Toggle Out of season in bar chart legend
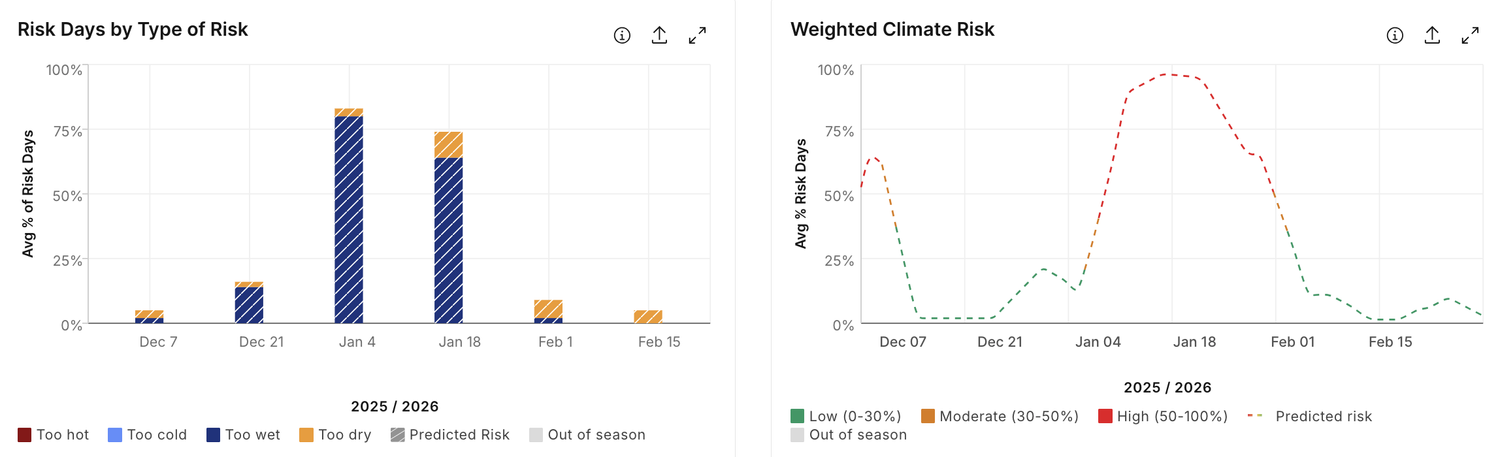 pyautogui.click(x=587, y=435)
